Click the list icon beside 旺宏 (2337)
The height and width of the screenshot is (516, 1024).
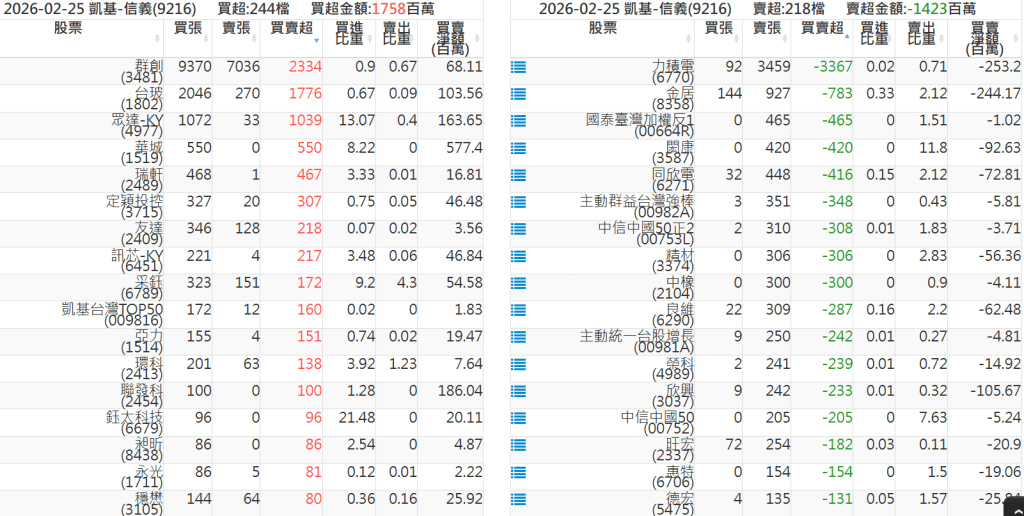coord(518,446)
